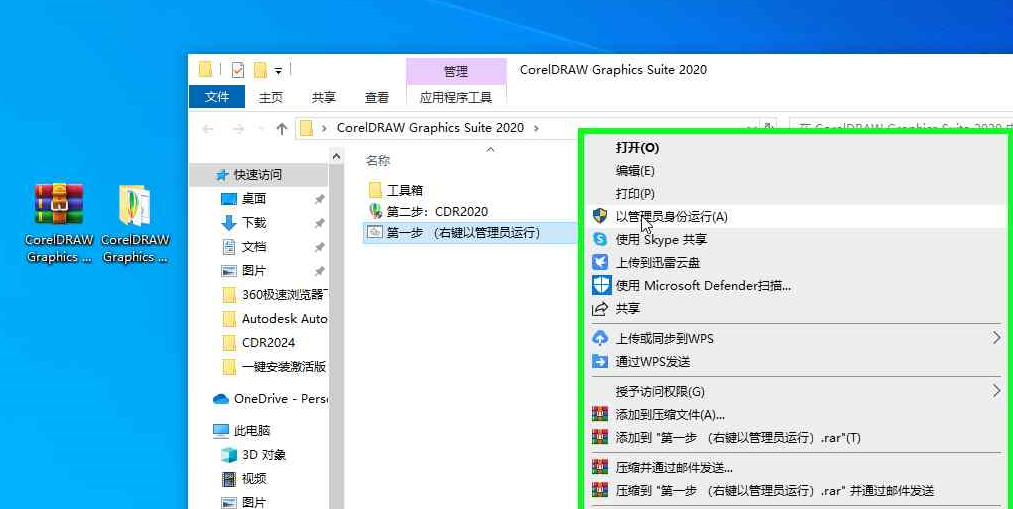Expand the chevron before CorelDRAW breadcrumb
Screen dimensions: 1013x509
(324, 128)
